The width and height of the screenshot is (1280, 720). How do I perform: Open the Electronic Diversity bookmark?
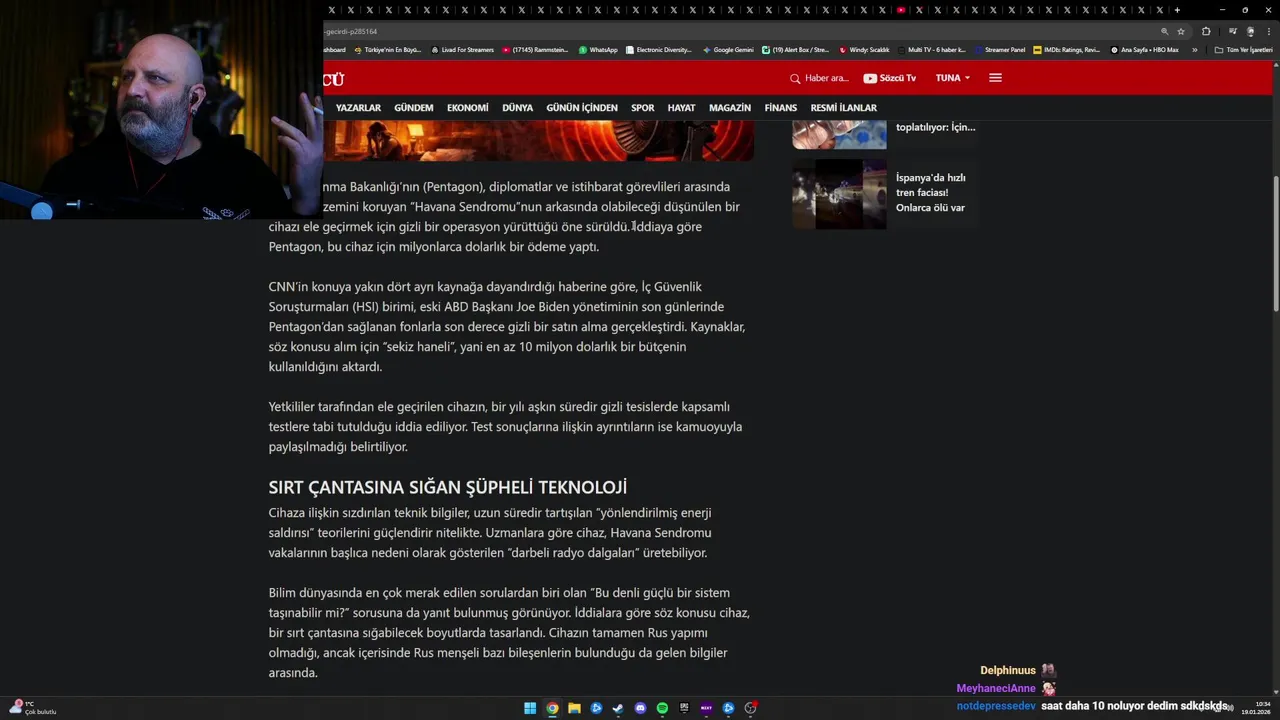658,50
